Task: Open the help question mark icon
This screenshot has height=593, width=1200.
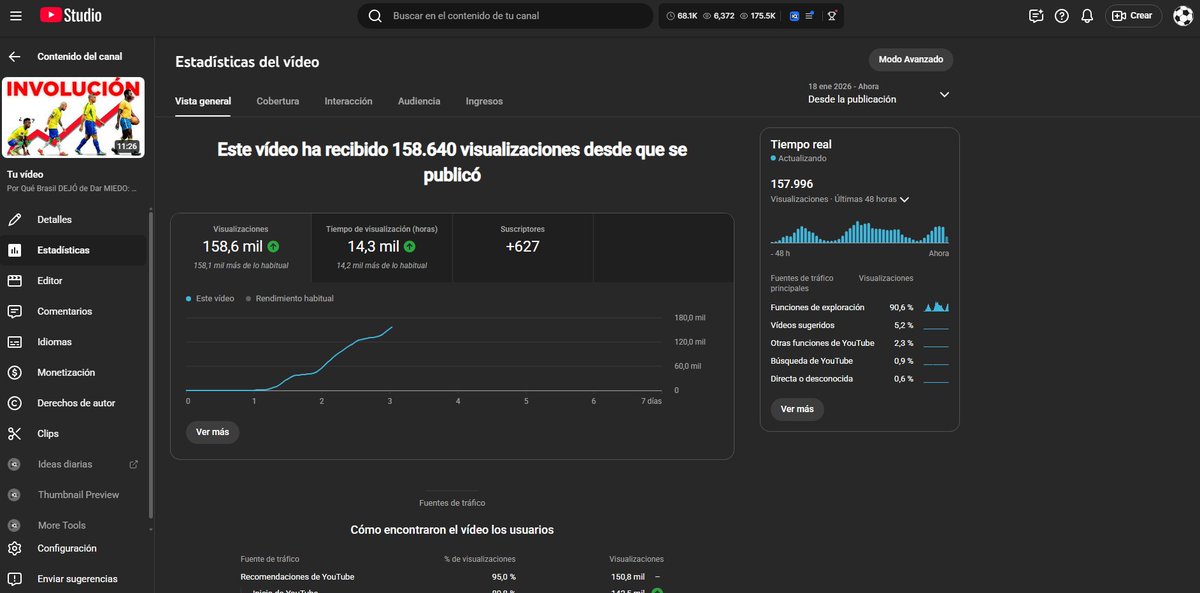Action: pyautogui.click(x=1061, y=16)
